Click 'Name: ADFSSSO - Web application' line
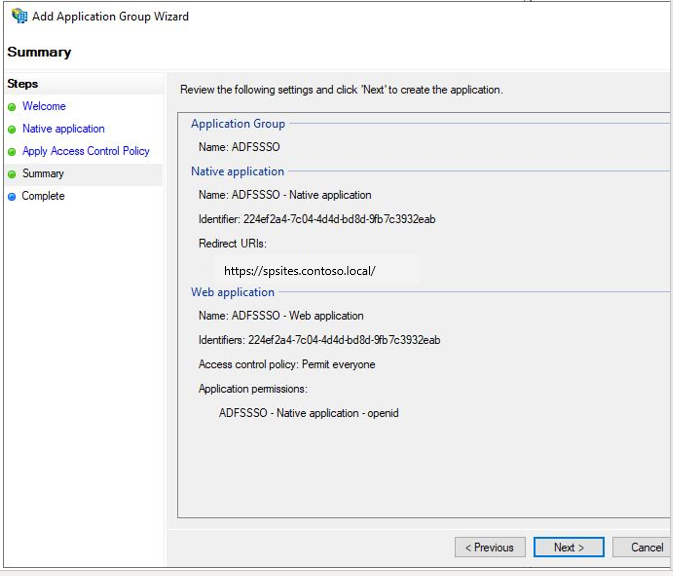Image resolution: width=673 pixels, height=576 pixels. tap(281, 316)
